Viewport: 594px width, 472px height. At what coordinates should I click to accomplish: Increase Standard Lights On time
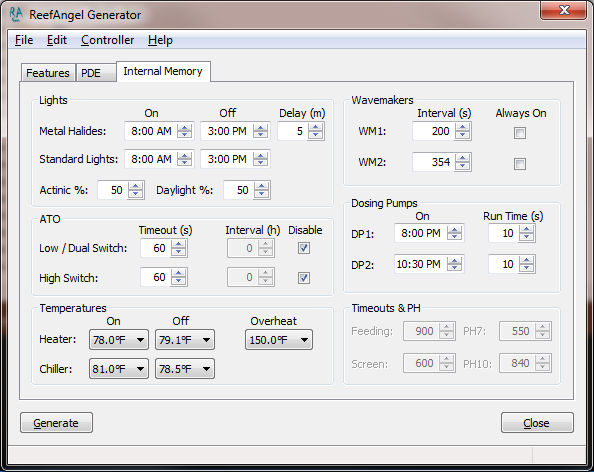pos(184,155)
